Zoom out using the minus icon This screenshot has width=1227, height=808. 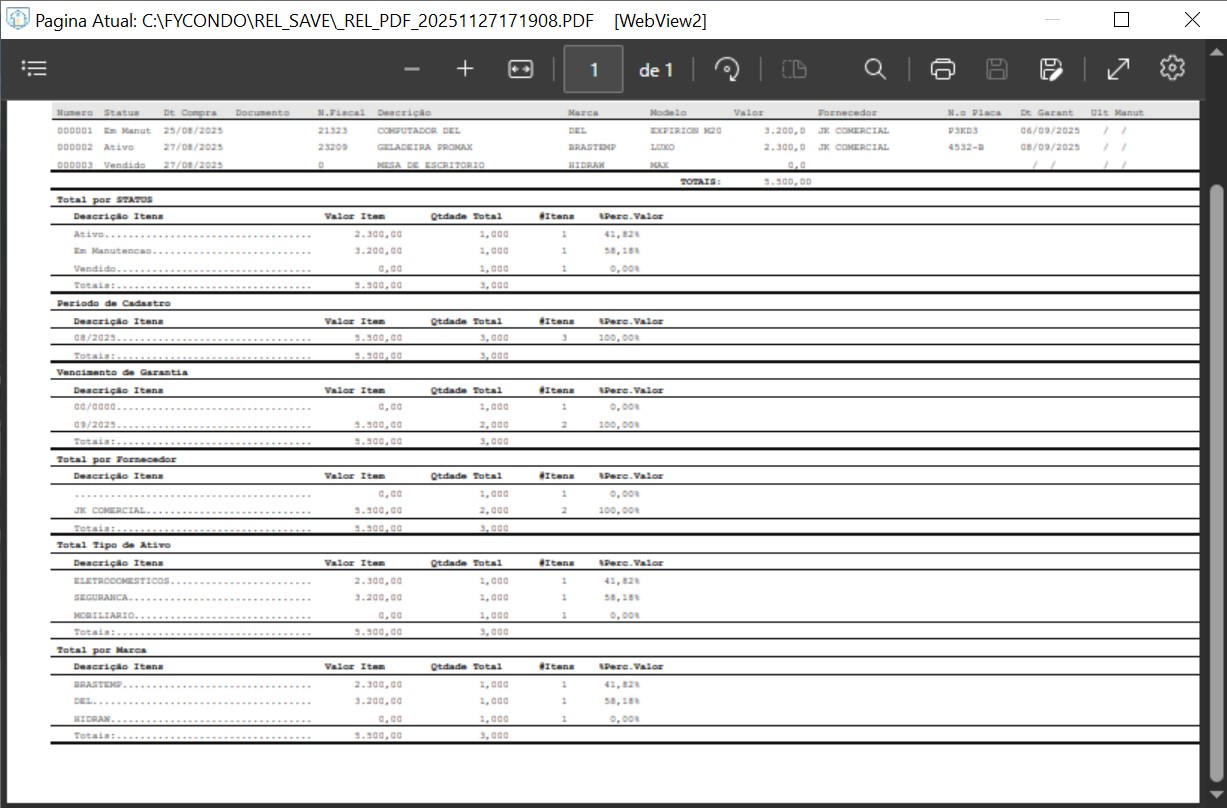412,69
